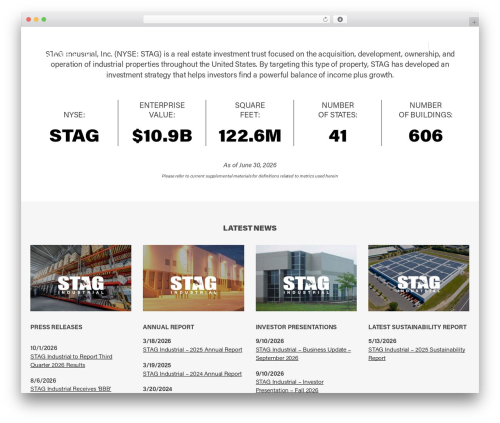Click the '3/20/2024' annual report date

coord(157,389)
